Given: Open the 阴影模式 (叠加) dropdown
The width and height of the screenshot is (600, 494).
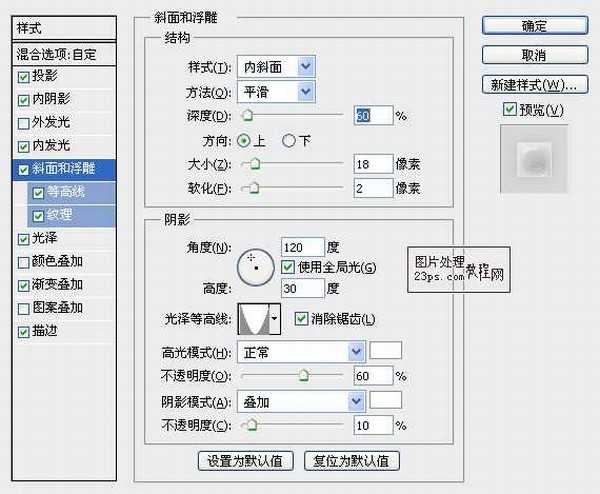Looking at the screenshot, I should (x=355, y=401).
